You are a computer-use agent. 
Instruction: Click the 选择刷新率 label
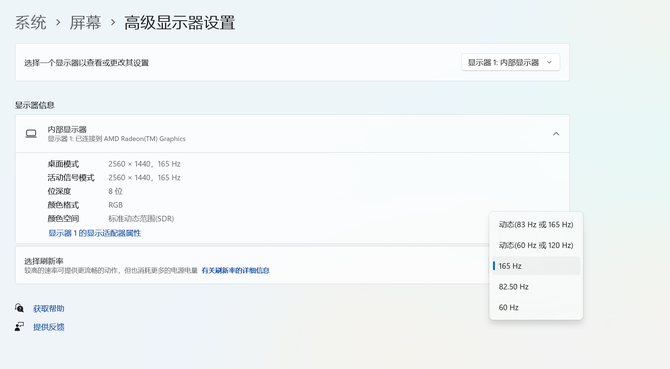[44, 261]
